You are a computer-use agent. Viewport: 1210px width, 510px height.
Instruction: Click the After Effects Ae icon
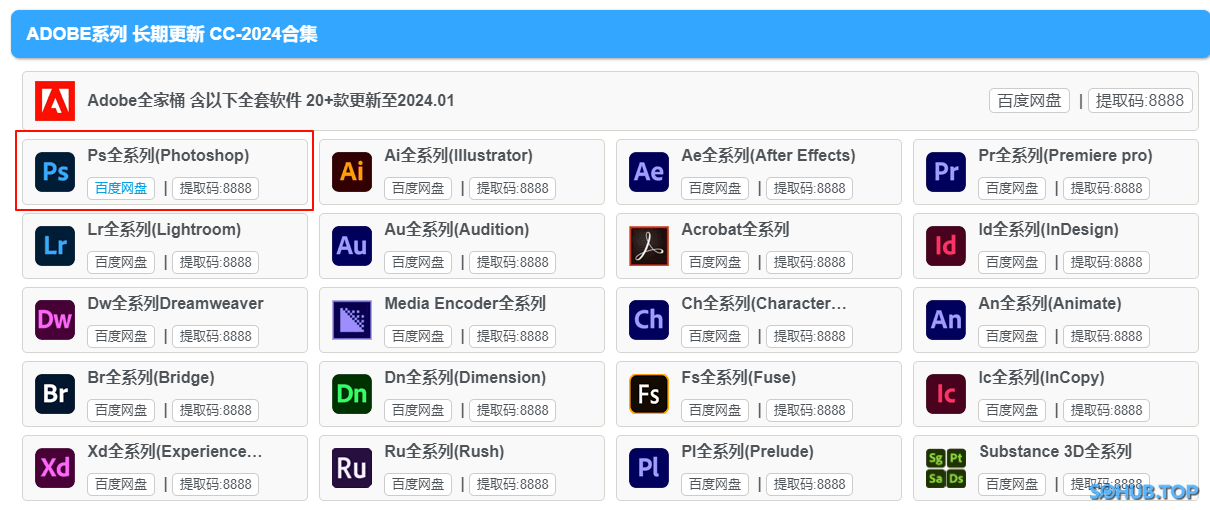point(649,172)
